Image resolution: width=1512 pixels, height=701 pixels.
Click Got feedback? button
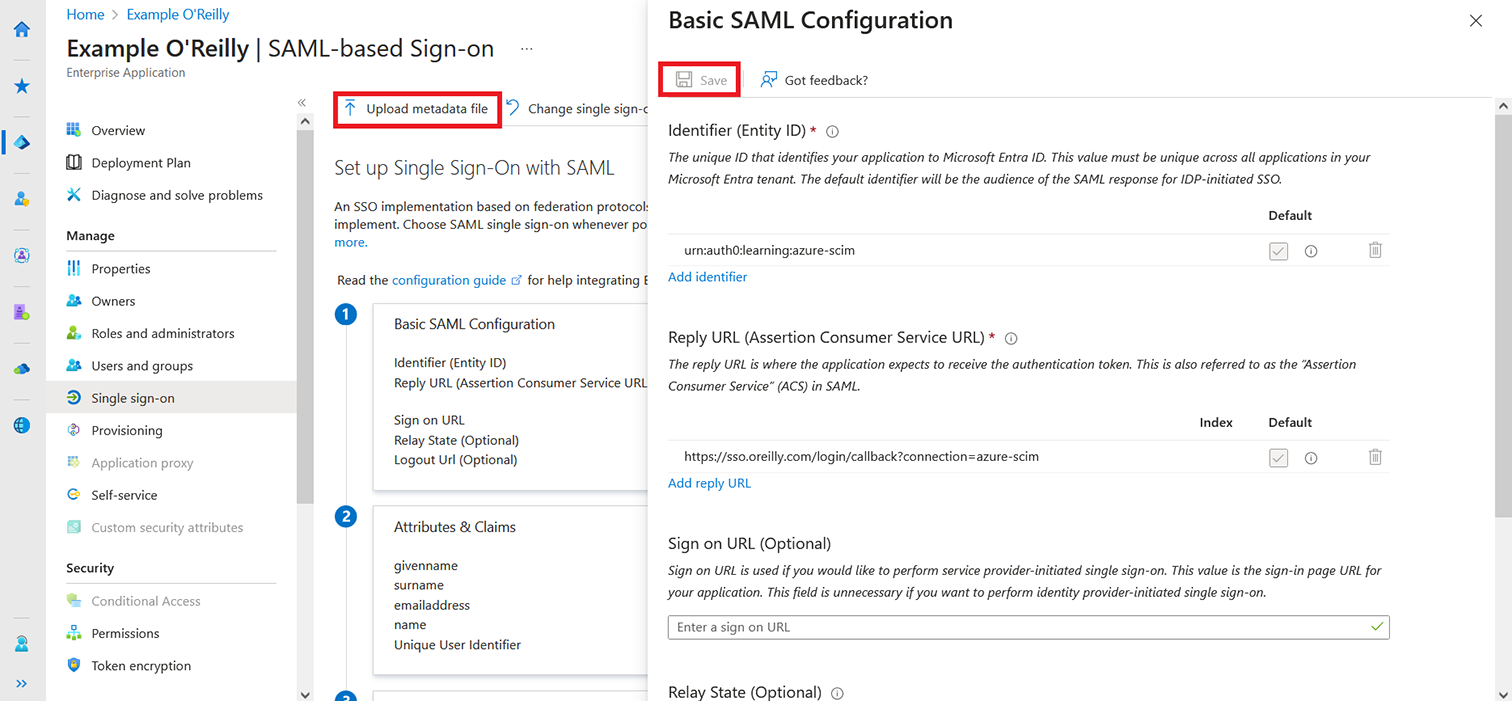click(814, 80)
